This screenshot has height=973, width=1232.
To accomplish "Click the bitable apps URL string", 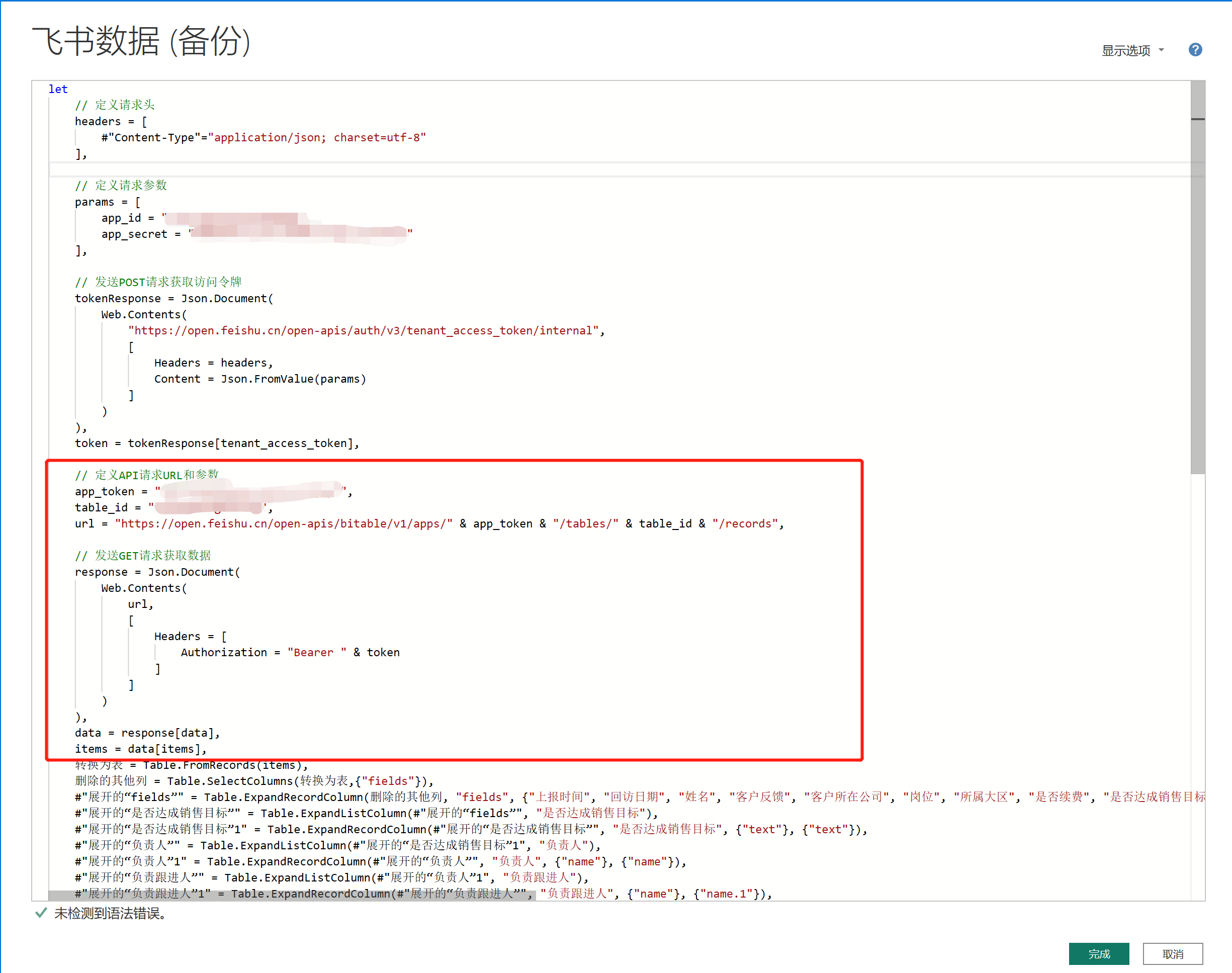I will point(284,523).
